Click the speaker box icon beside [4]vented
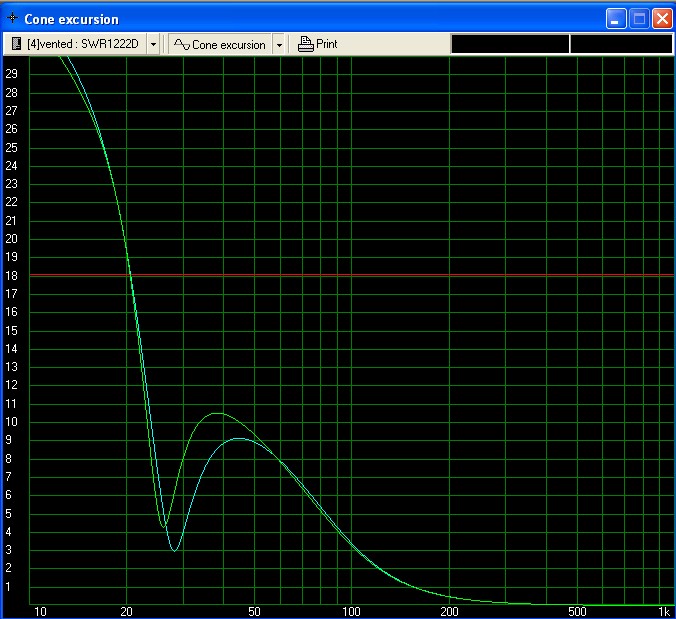676x619 pixels. 16,44
